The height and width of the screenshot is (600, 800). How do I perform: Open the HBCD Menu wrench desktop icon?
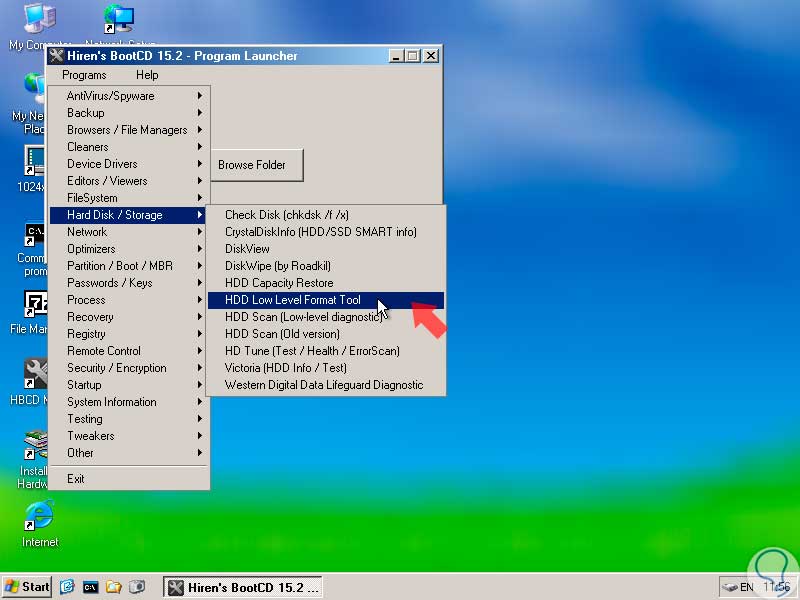(36, 373)
